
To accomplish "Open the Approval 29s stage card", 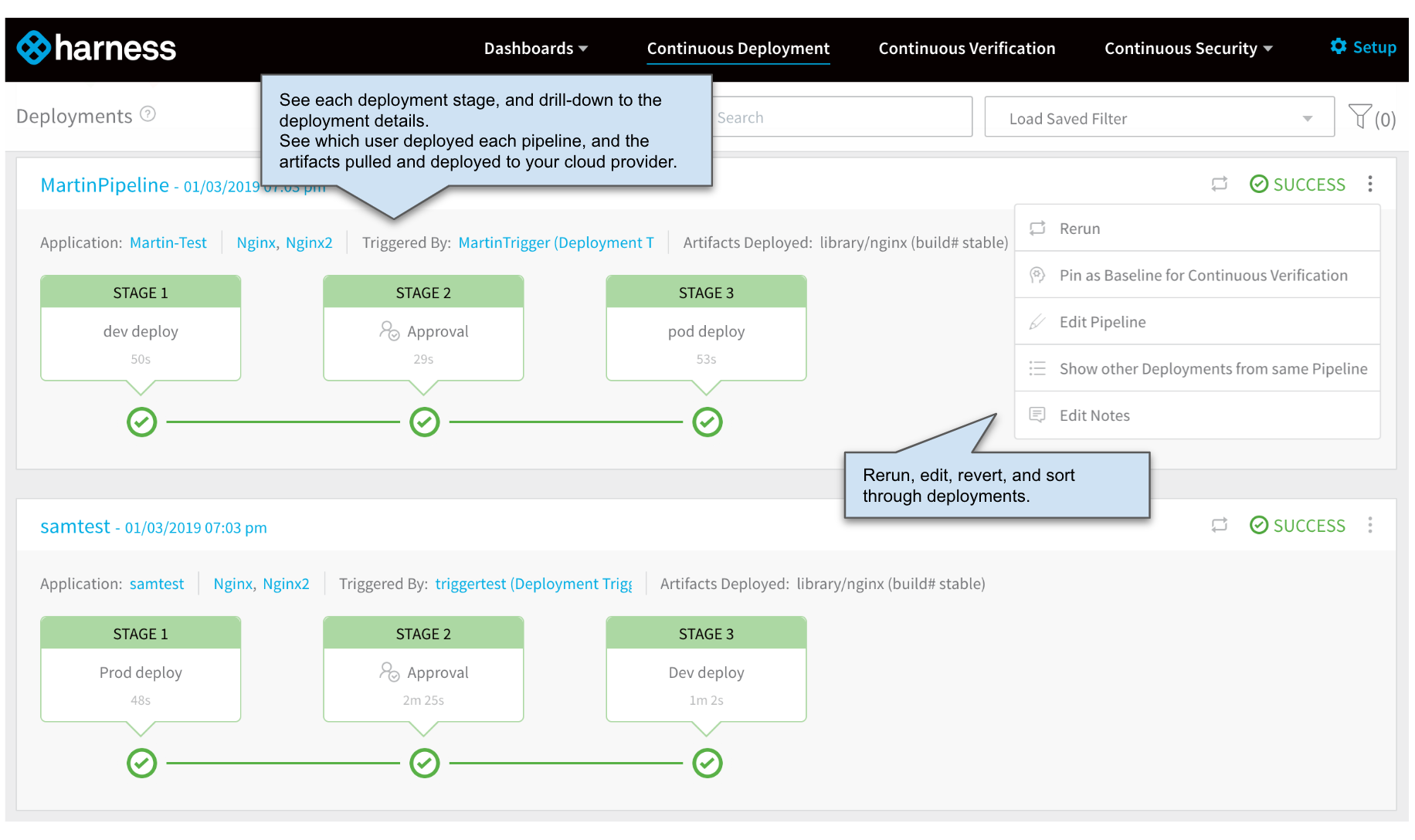I will (423, 328).
